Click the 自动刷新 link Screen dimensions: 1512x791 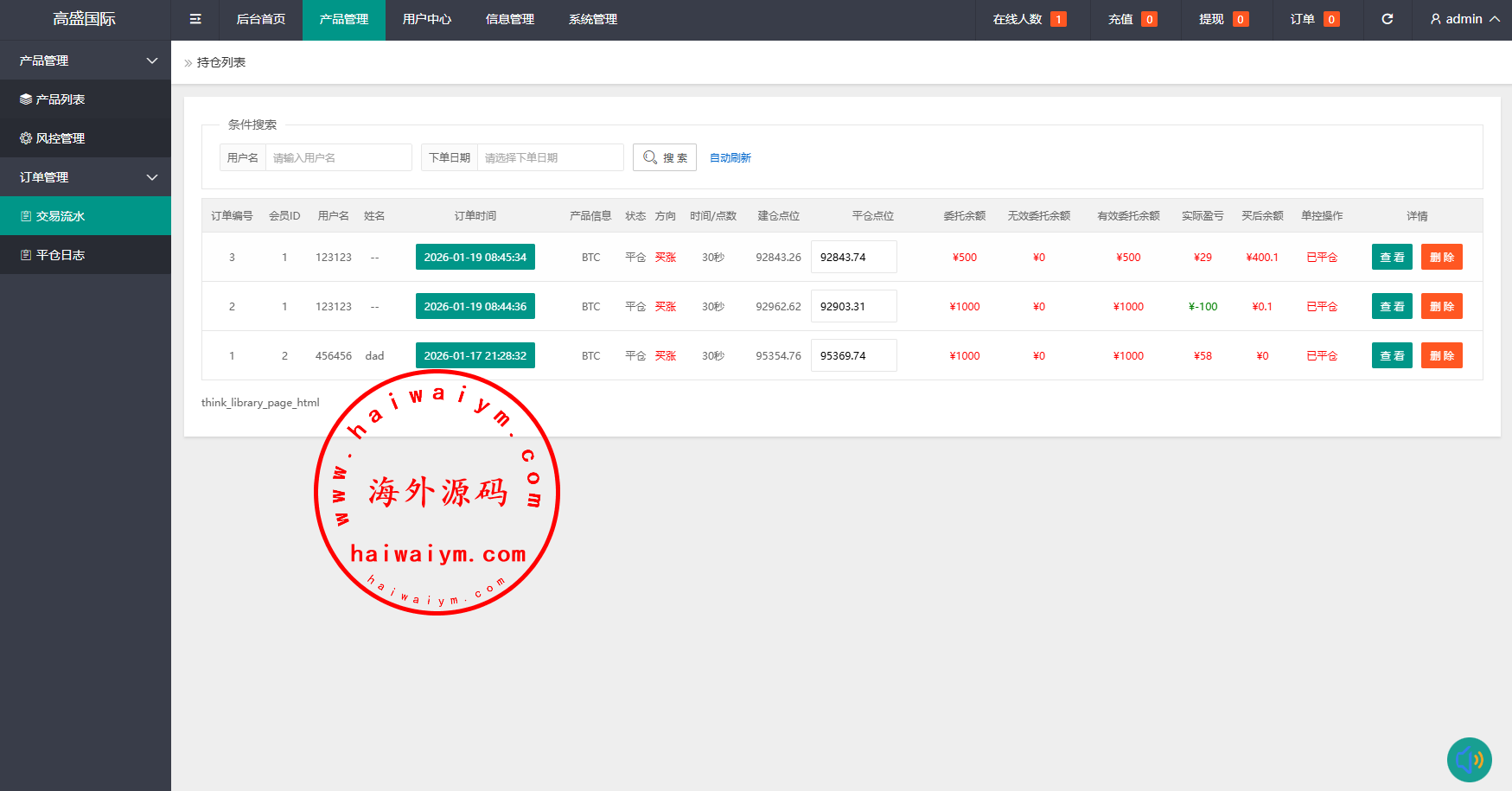point(730,157)
